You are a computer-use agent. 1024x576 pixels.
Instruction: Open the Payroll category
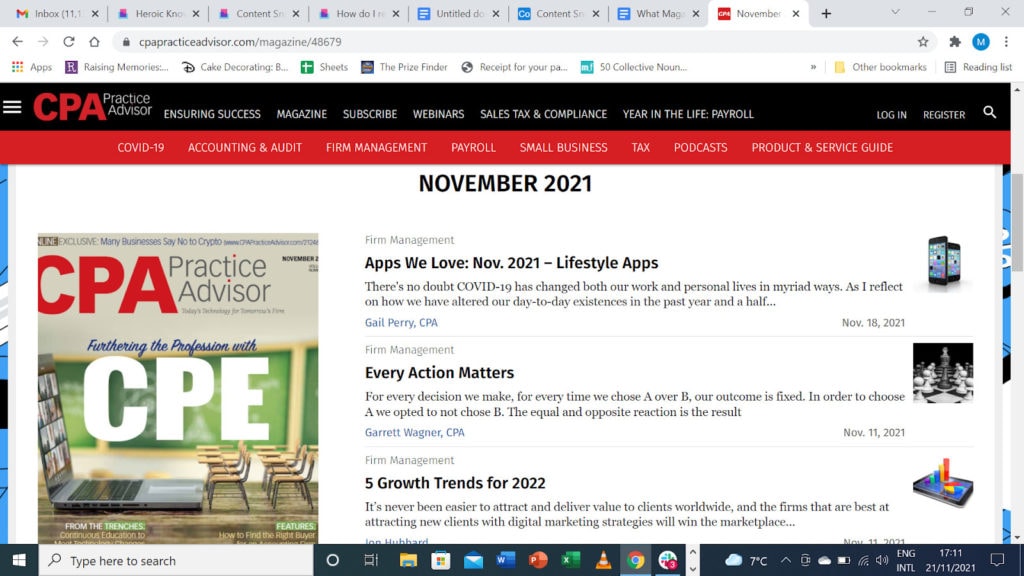(473, 148)
